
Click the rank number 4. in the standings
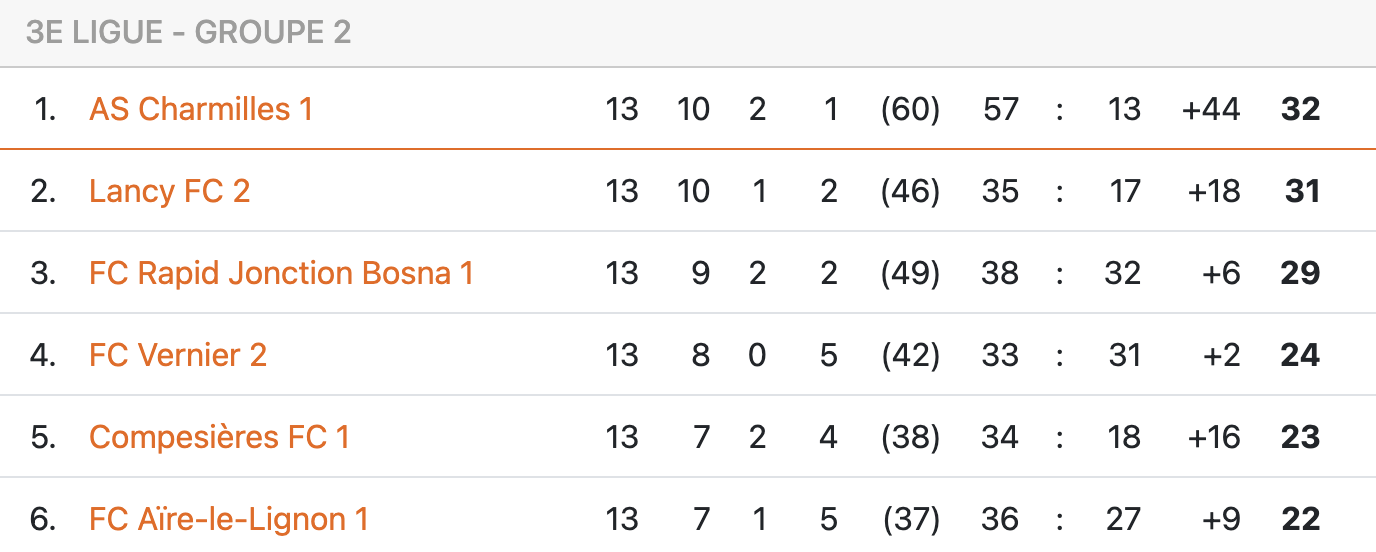44,355
